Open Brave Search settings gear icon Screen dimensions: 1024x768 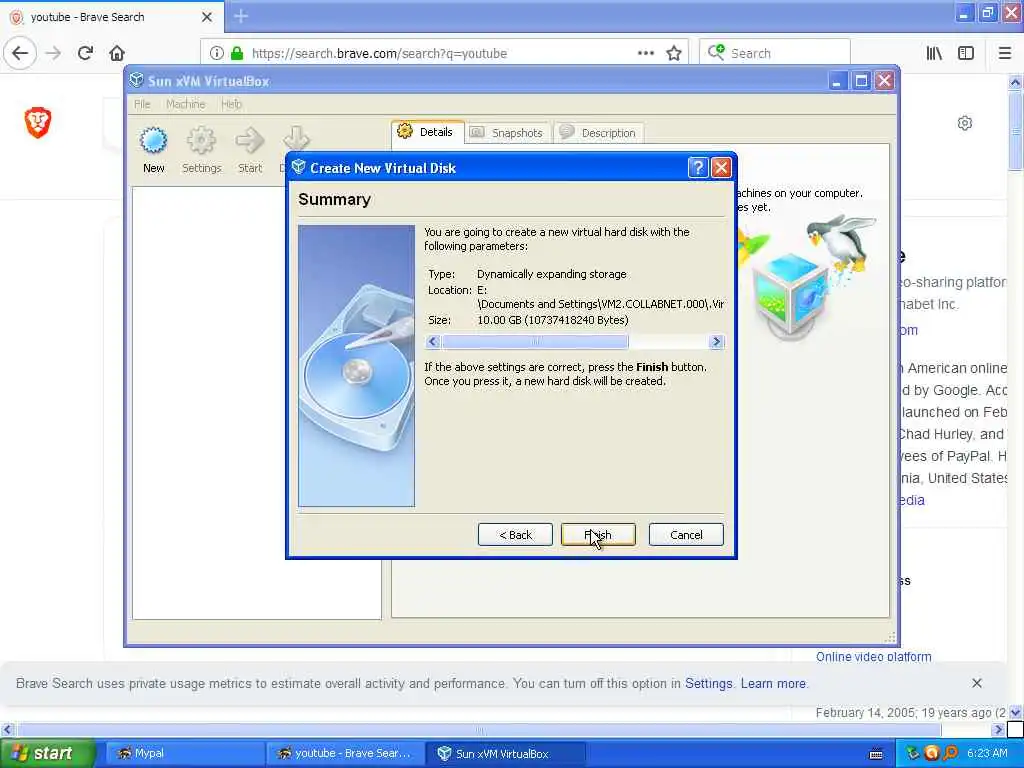(965, 123)
